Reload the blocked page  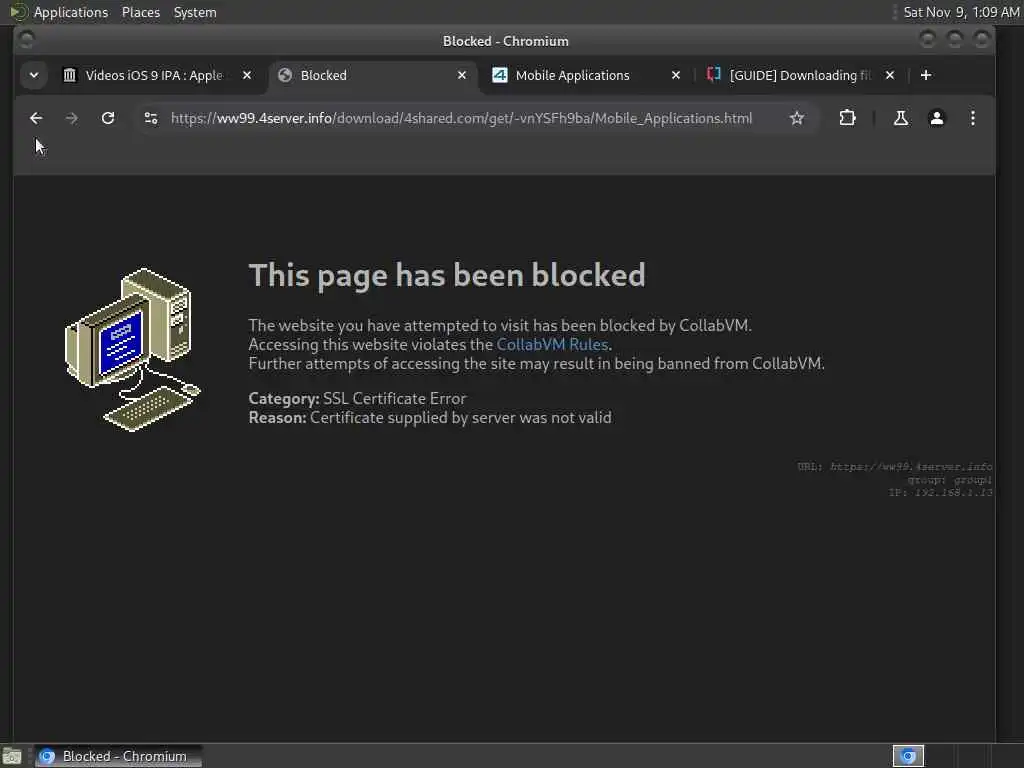pyautogui.click(x=108, y=118)
